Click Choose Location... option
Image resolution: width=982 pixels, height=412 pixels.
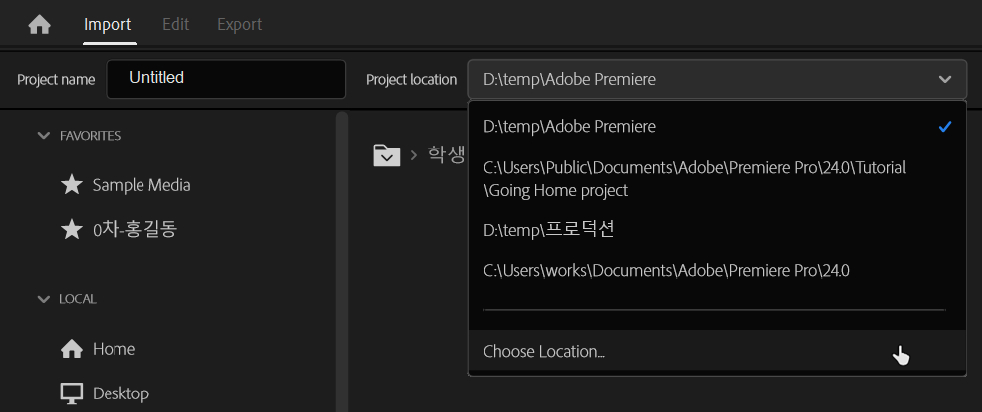tap(717, 351)
